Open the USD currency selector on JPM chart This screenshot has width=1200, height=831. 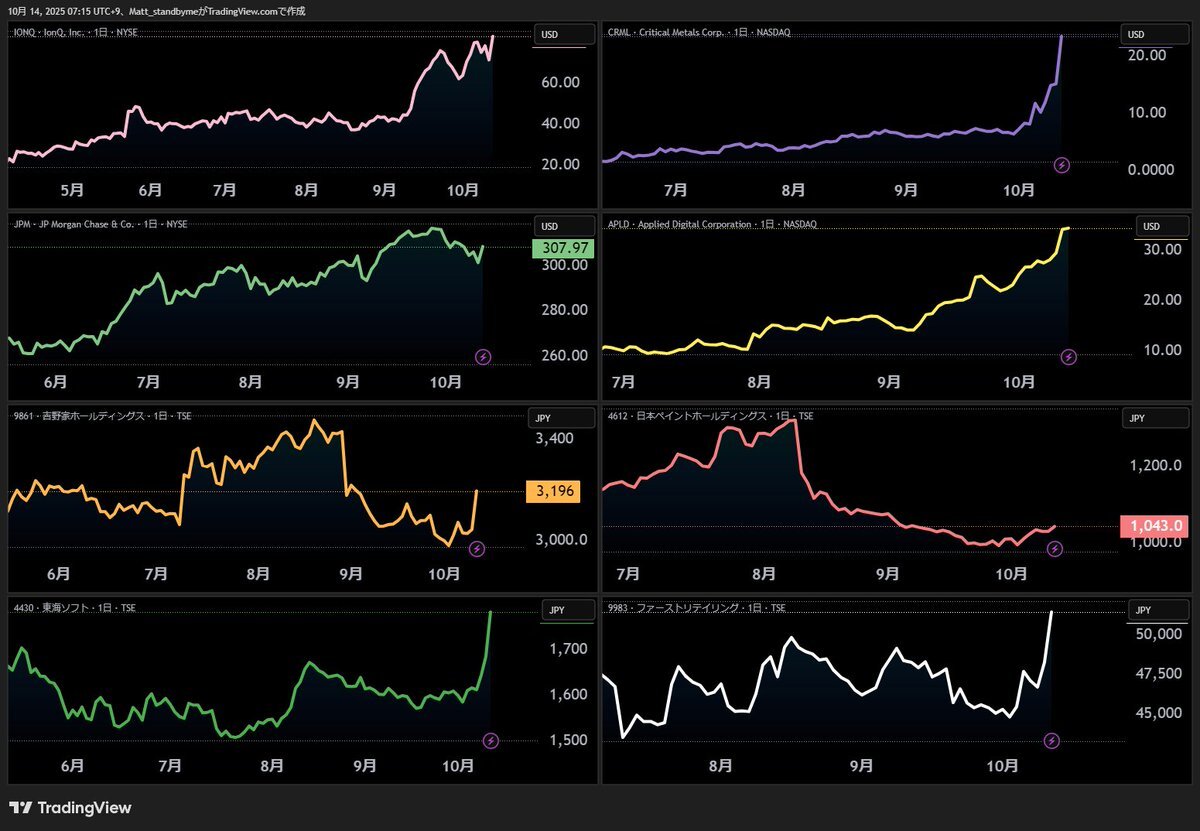[564, 226]
